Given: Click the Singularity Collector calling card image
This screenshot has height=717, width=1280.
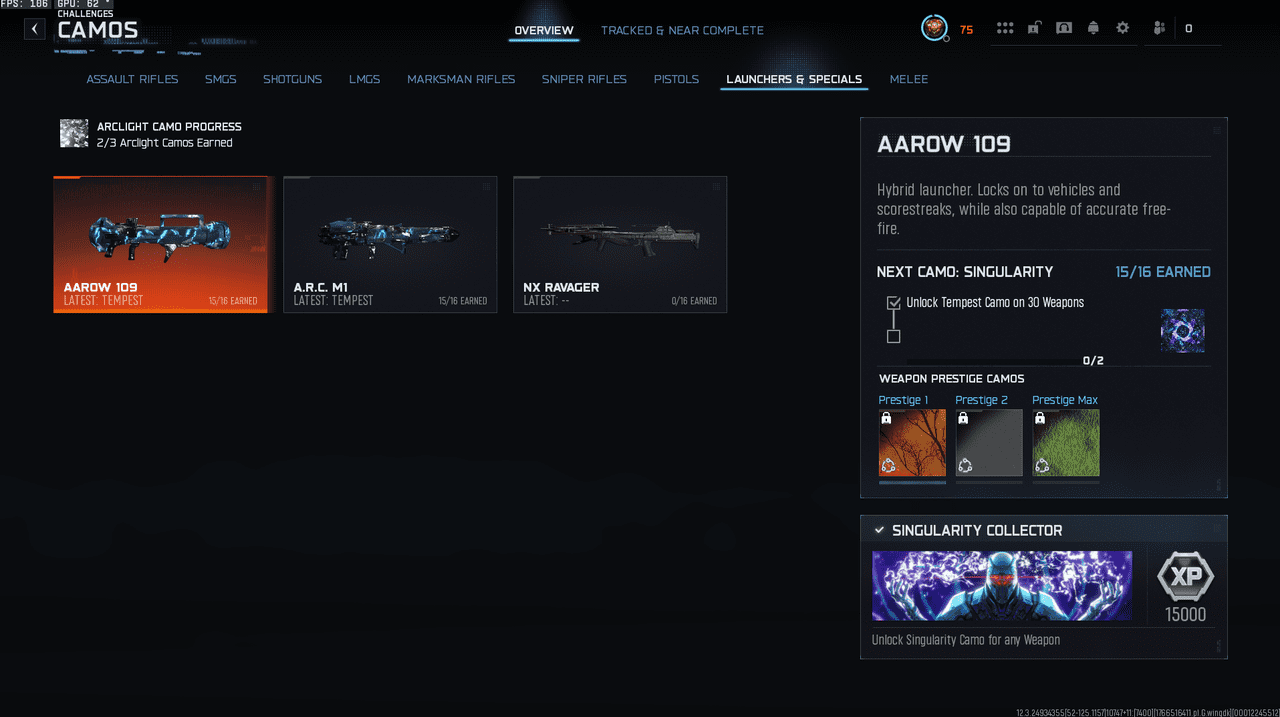Looking at the screenshot, I should click(x=1002, y=586).
